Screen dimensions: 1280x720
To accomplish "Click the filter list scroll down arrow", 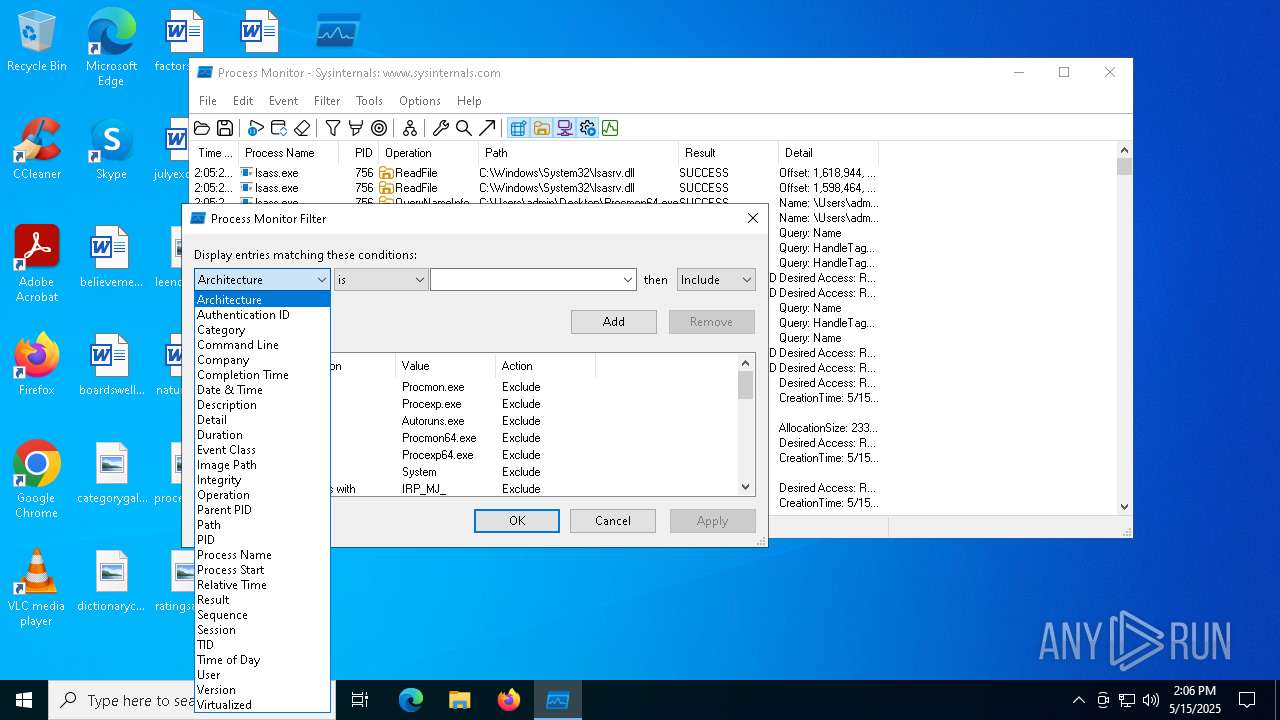I will click(x=745, y=487).
